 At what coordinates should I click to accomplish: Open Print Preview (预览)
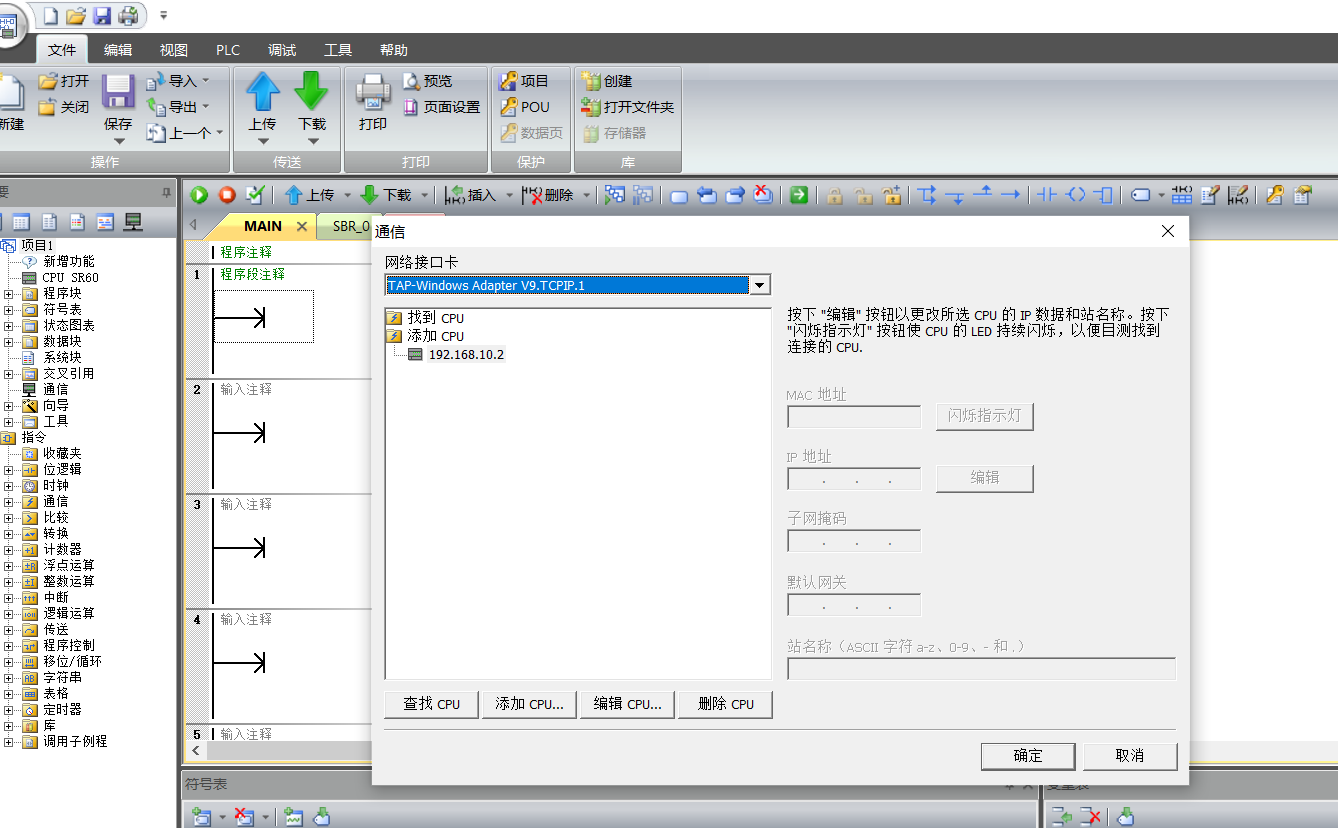pos(427,81)
